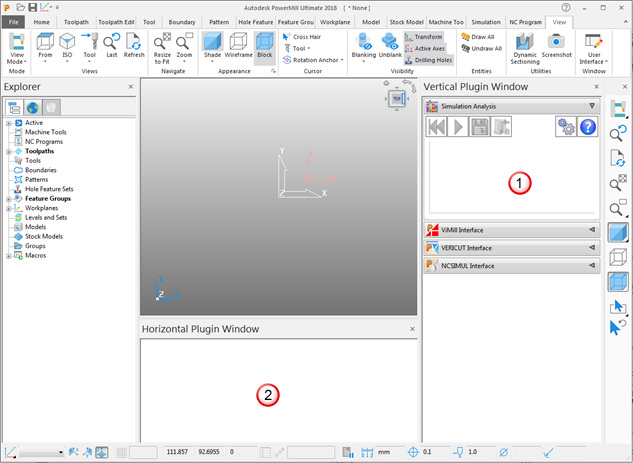Play the simulation analysis
The image size is (633, 463).
point(458,127)
